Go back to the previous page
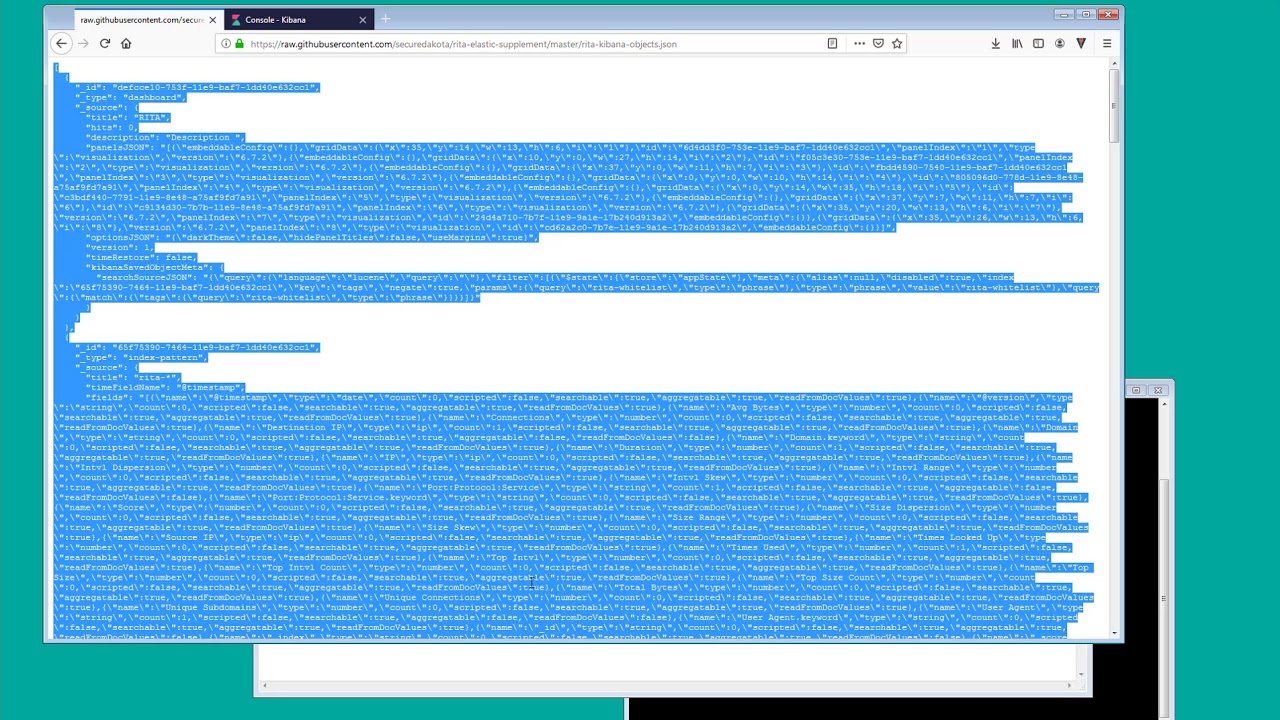 pyautogui.click(x=61, y=43)
